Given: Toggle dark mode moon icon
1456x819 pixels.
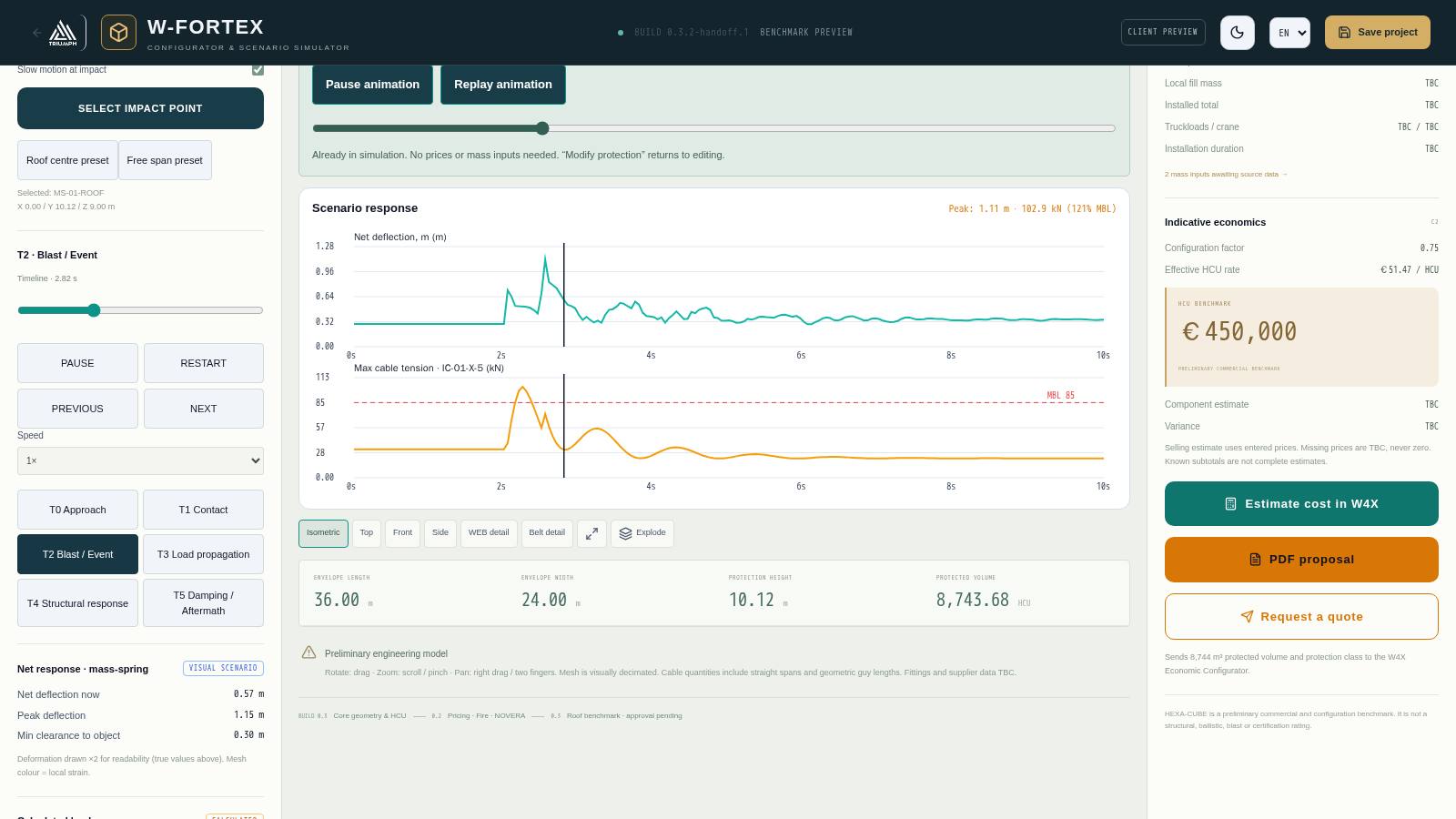Looking at the screenshot, I should point(1237,33).
